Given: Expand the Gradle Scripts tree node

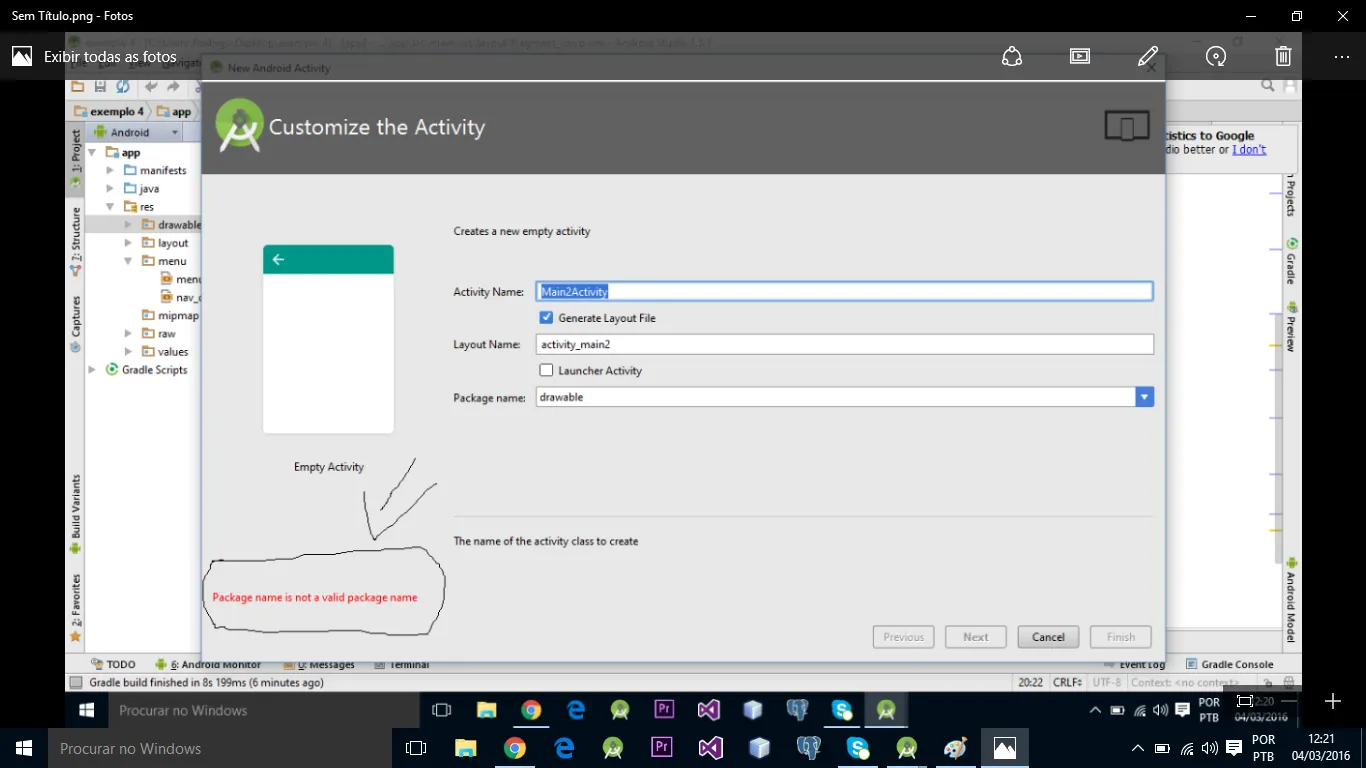Looking at the screenshot, I should tap(93, 369).
